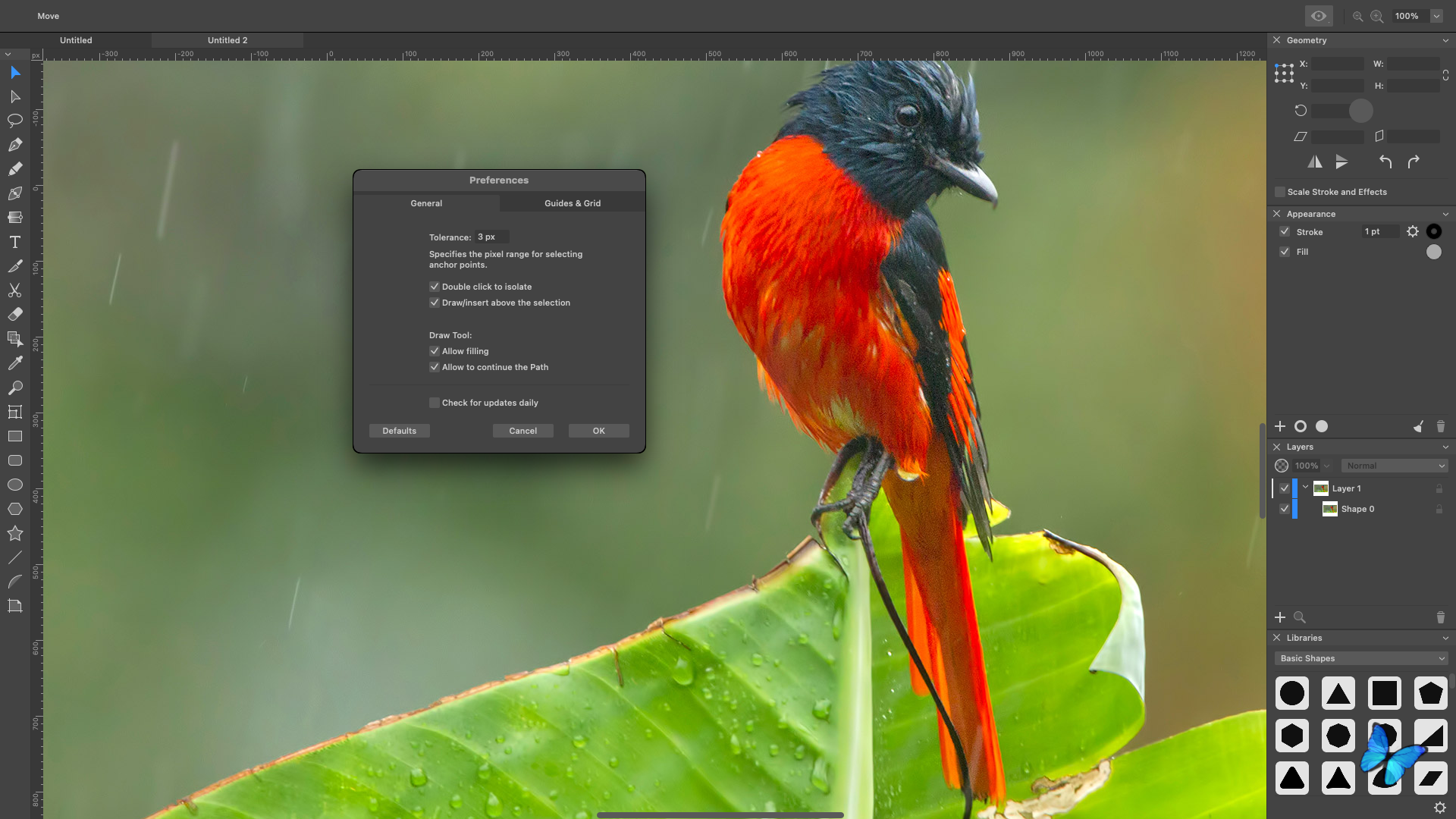Select the Text tool in toolbar
This screenshot has width=1456, height=819.
click(14, 242)
